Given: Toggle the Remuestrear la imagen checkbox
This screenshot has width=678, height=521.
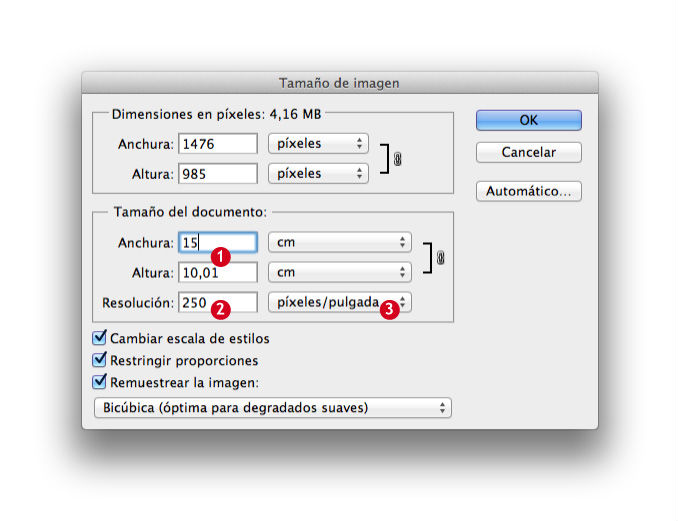Looking at the screenshot, I should (99, 382).
